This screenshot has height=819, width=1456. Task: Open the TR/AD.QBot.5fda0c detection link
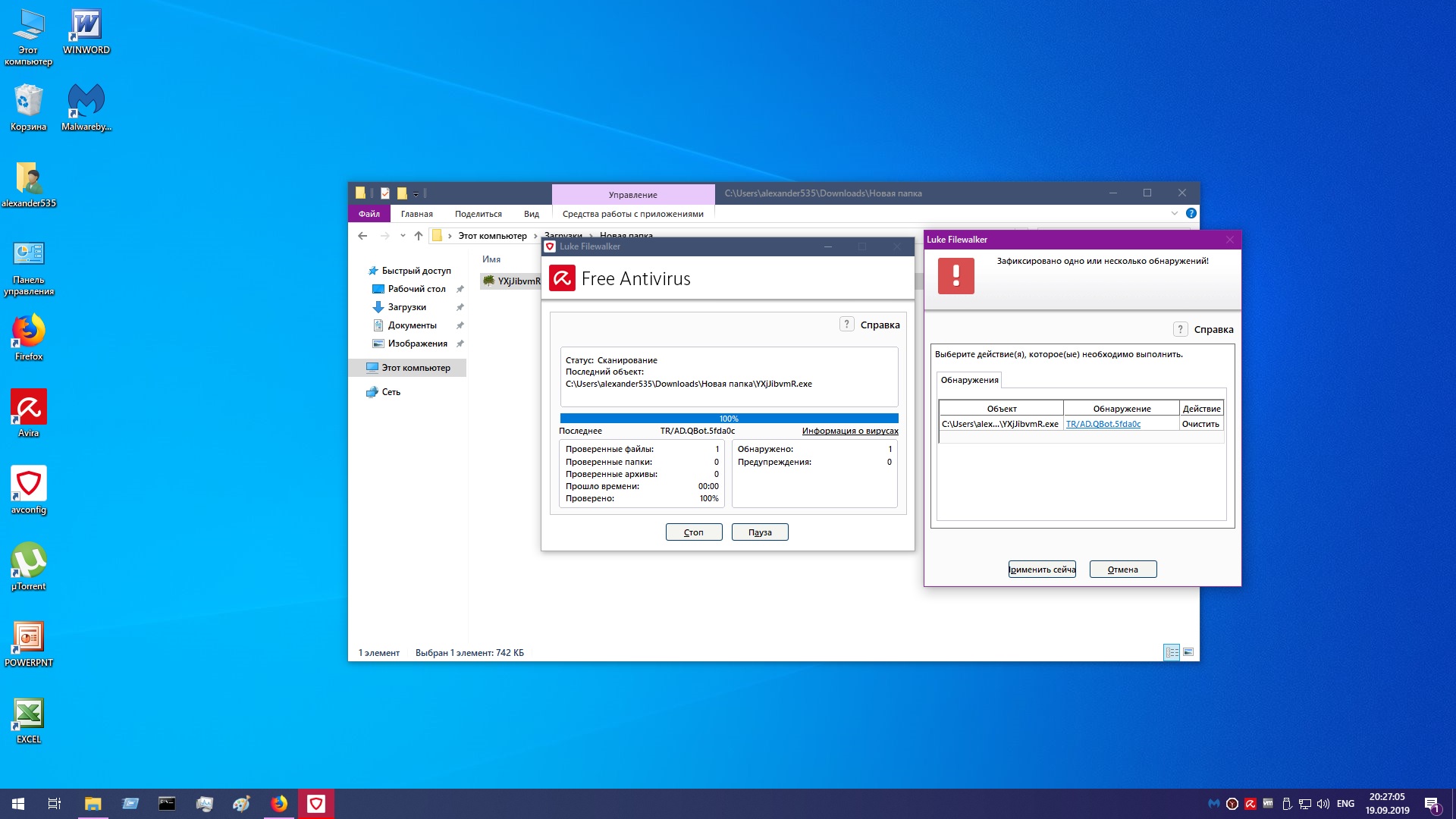tap(1103, 424)
